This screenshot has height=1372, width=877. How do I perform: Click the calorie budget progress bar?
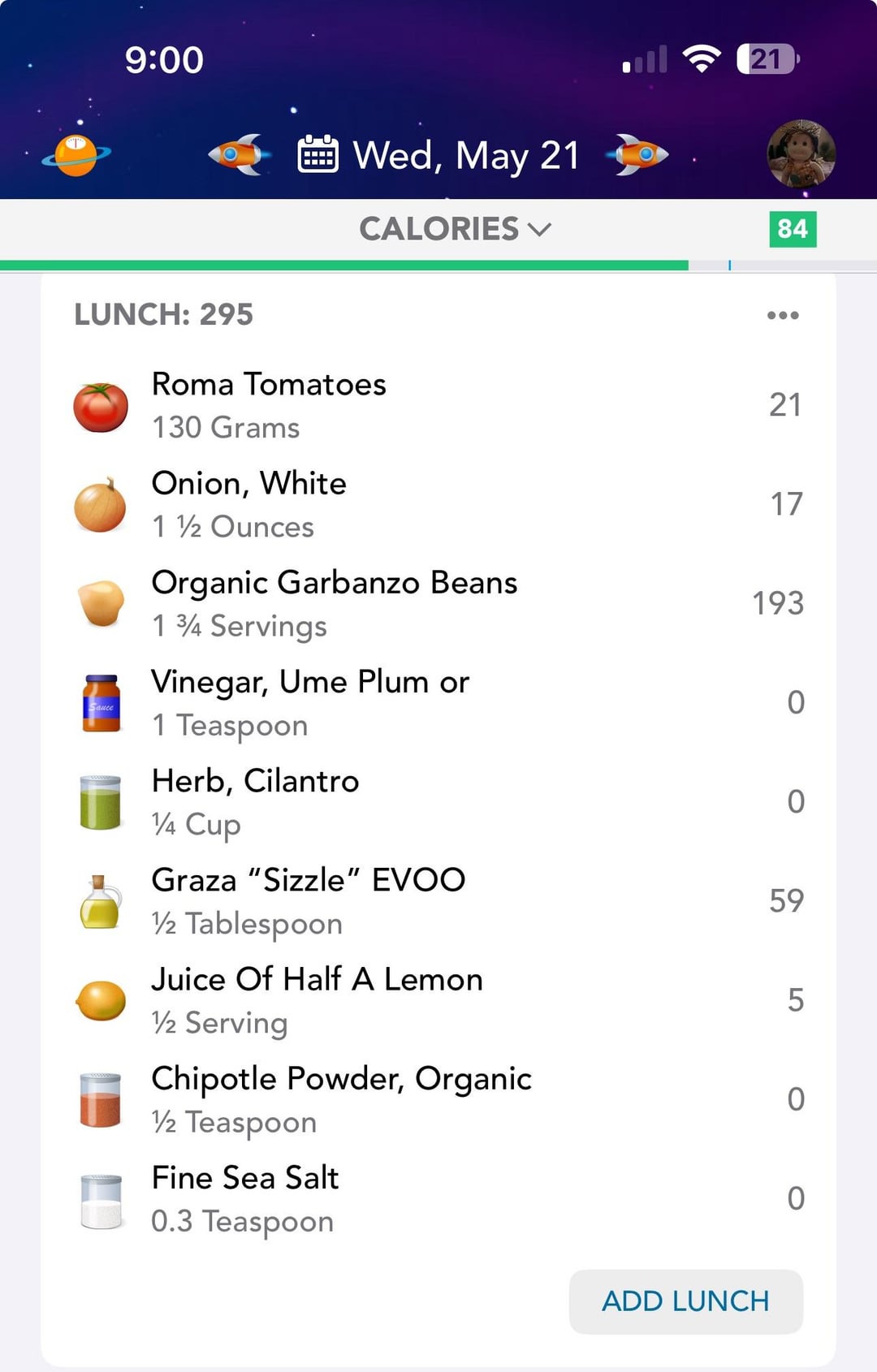click(x=438, y=265)
